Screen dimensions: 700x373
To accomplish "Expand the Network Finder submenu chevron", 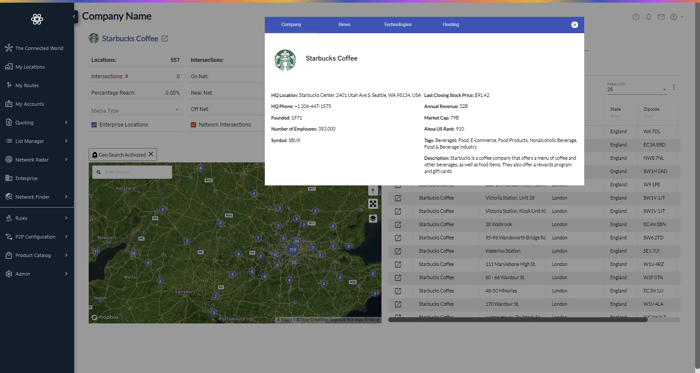I will click(66, 197).
